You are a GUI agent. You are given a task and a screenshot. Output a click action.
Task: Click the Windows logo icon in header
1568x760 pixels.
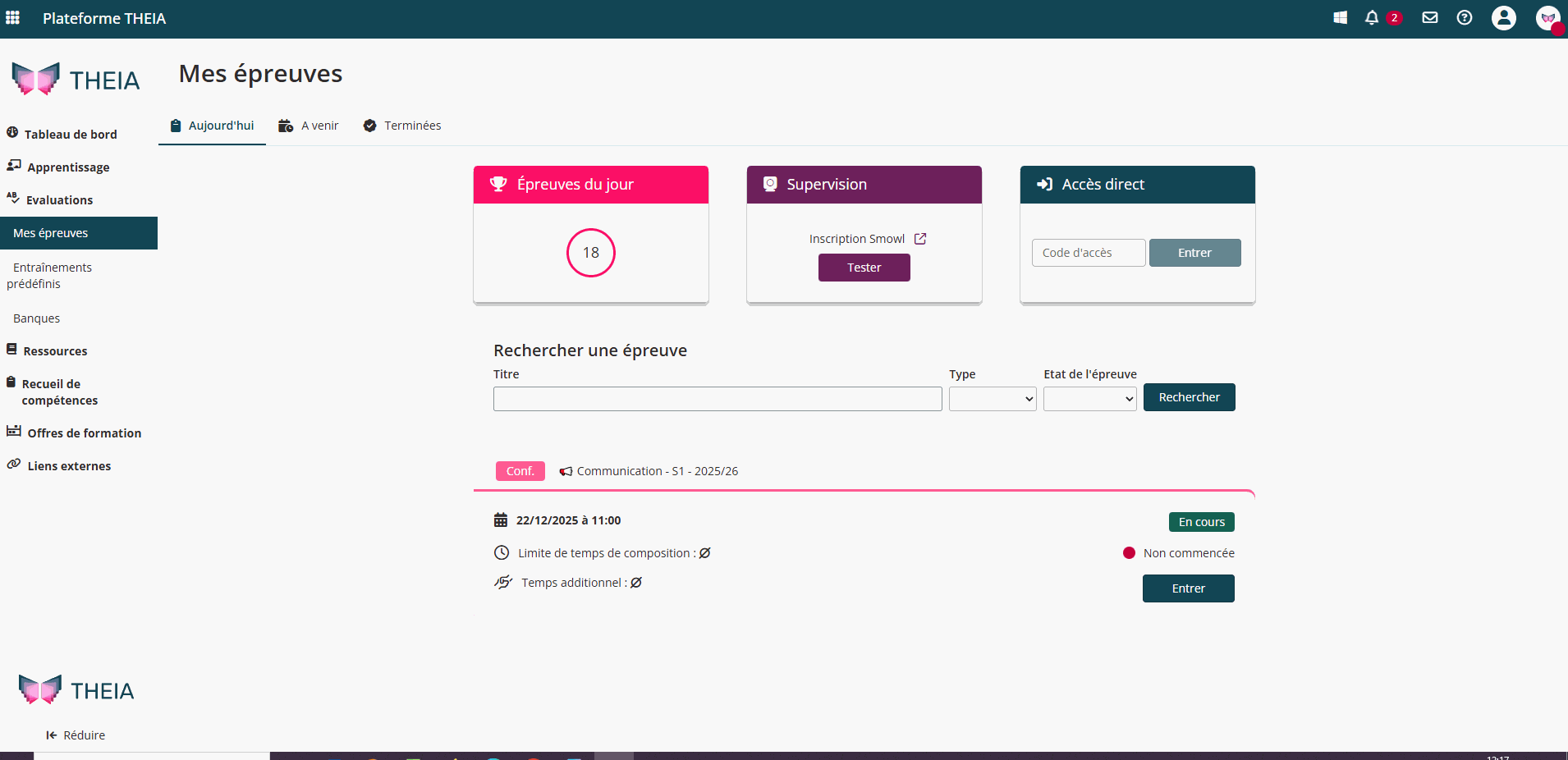point(1340,18)
